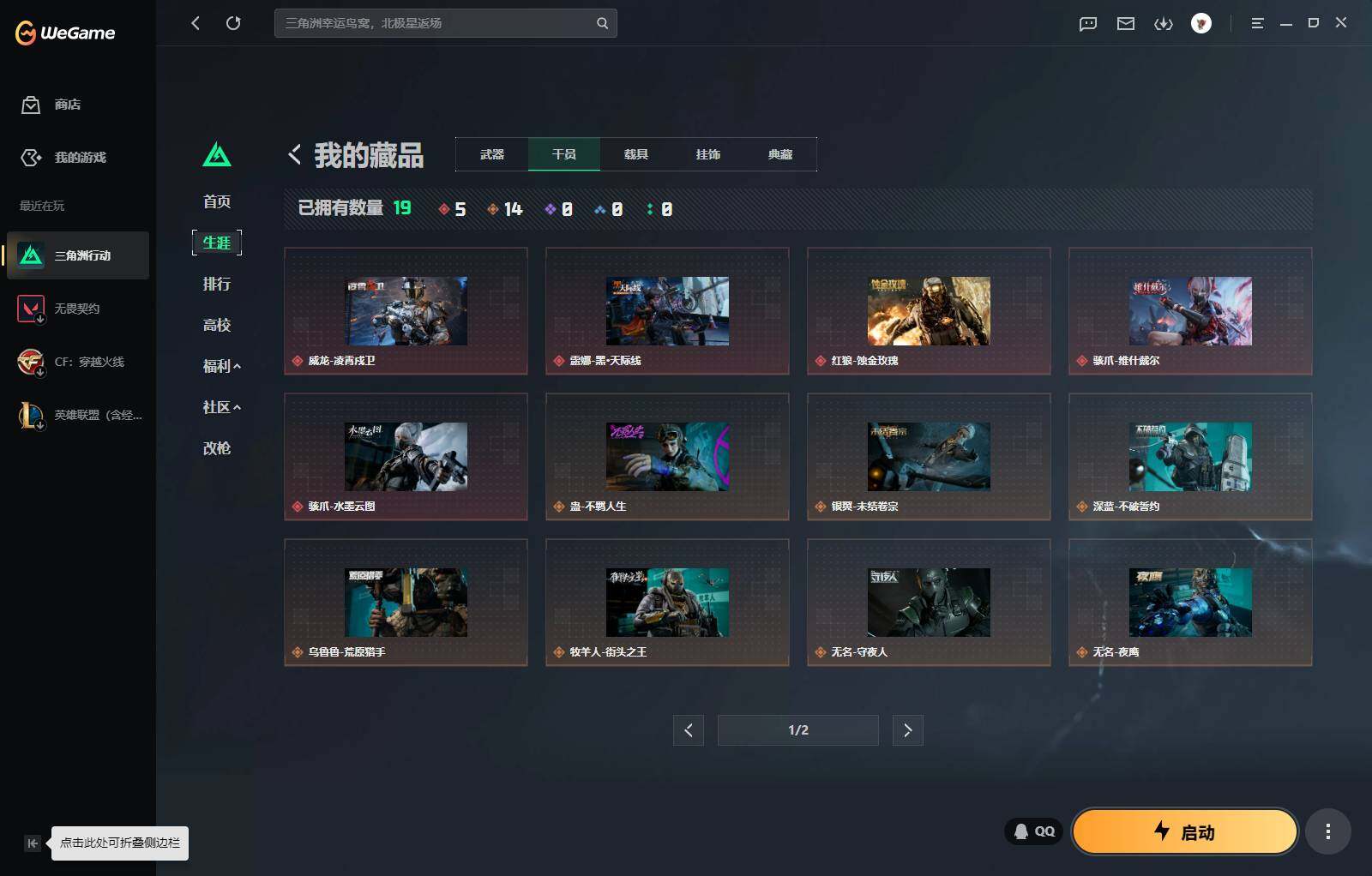Click the user avatar icon

click(1201, 24)
